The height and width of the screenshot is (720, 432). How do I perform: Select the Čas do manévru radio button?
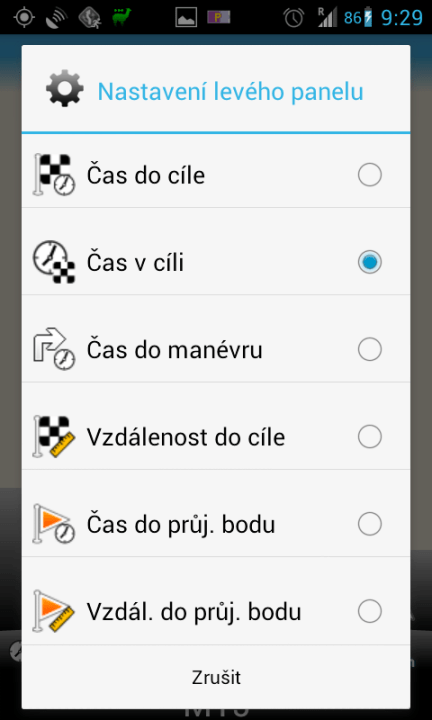coord(370,349)
